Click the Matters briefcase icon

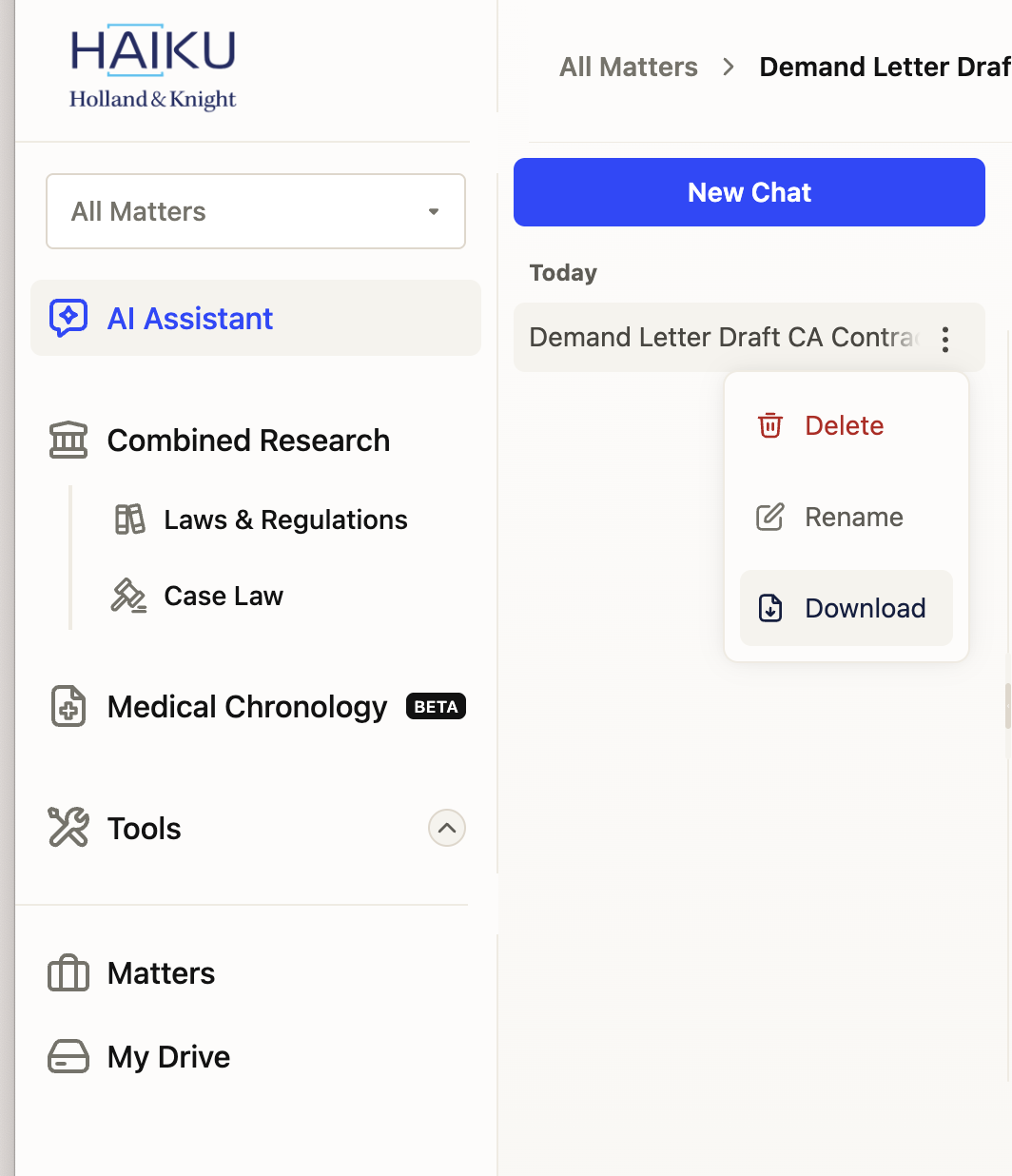[68, 973]
